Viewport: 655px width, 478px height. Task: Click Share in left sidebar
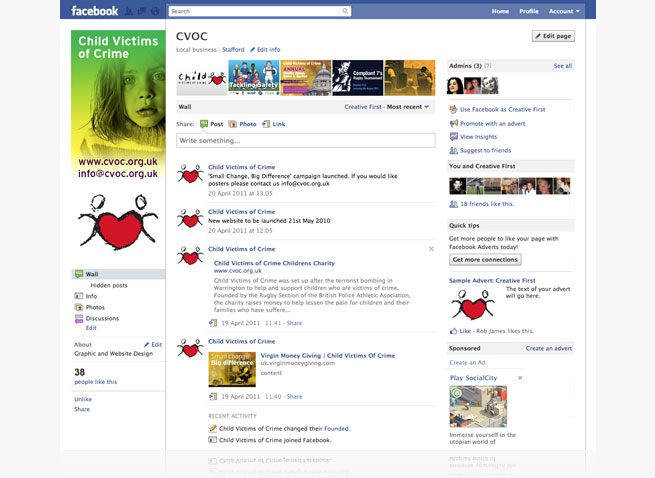tap(82, 409)
